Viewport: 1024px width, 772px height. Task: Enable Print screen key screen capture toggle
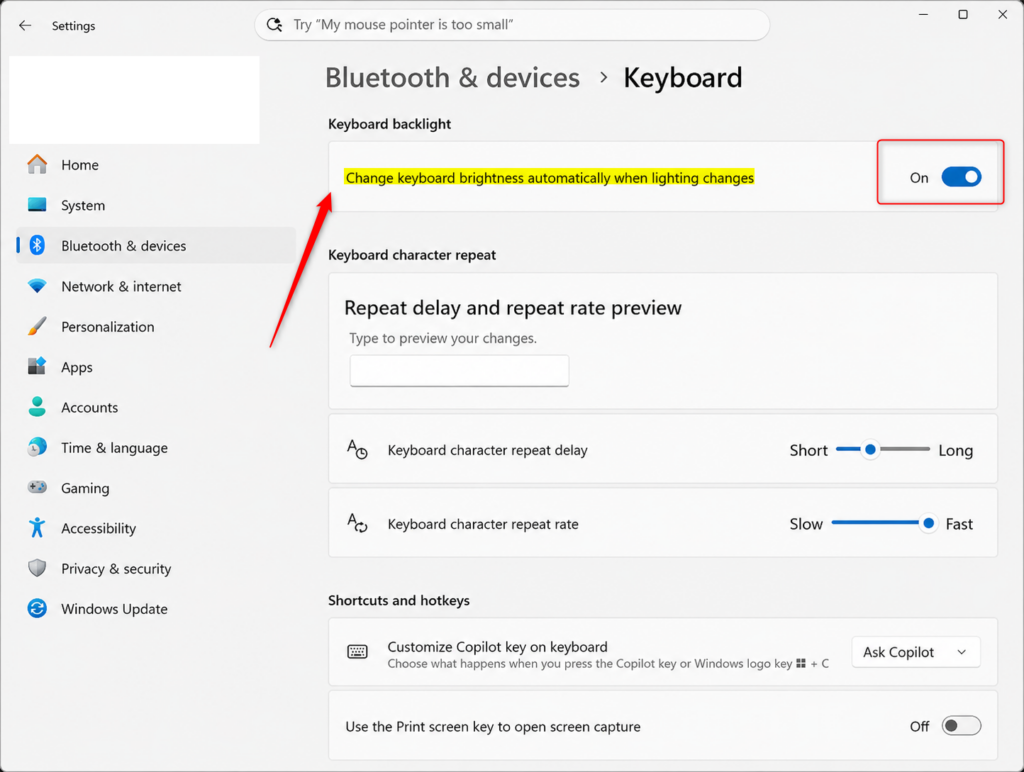(x=961, y=726)
